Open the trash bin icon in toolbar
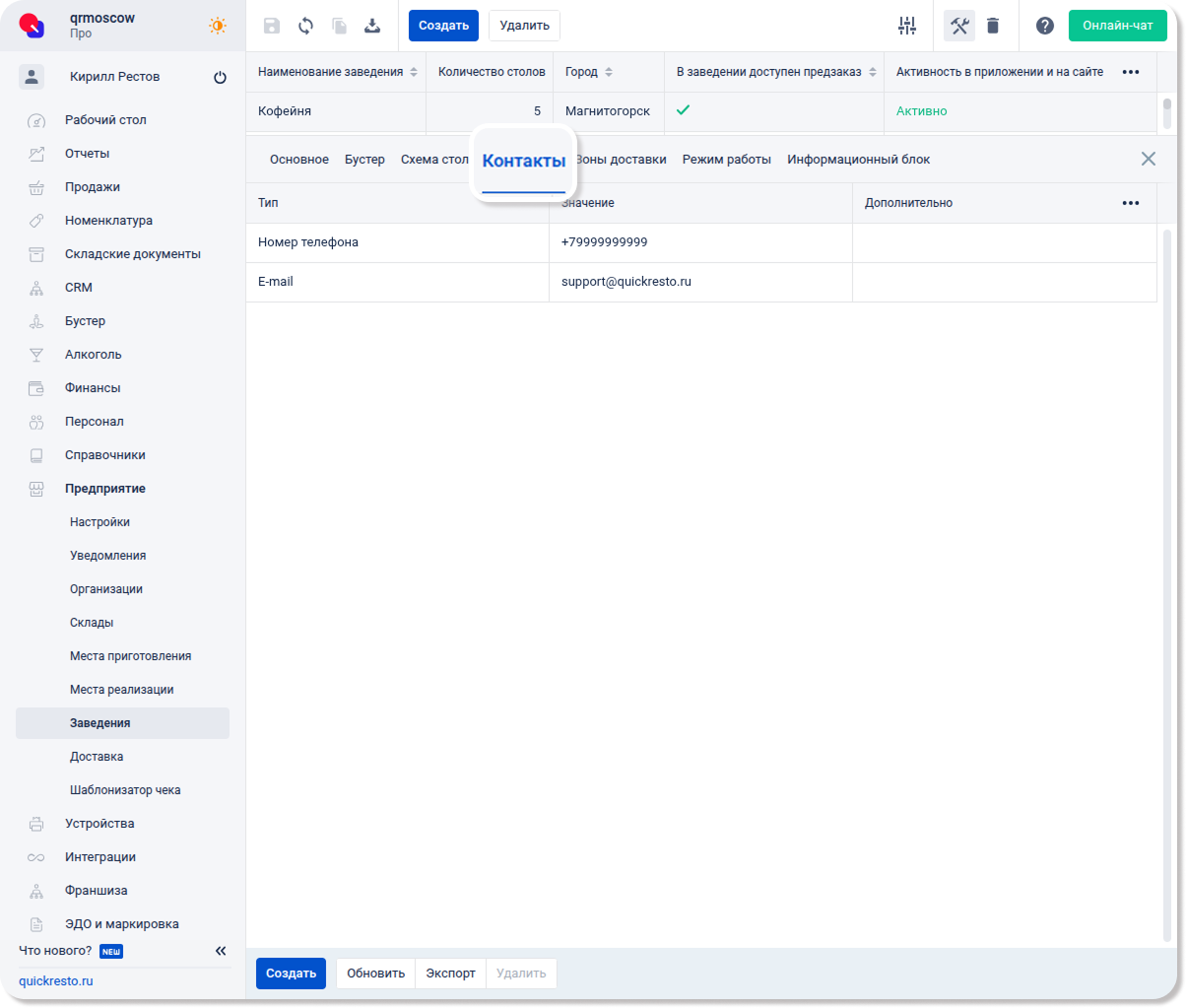Viewport: 1186px width, 1008px height. pos(993,26)
